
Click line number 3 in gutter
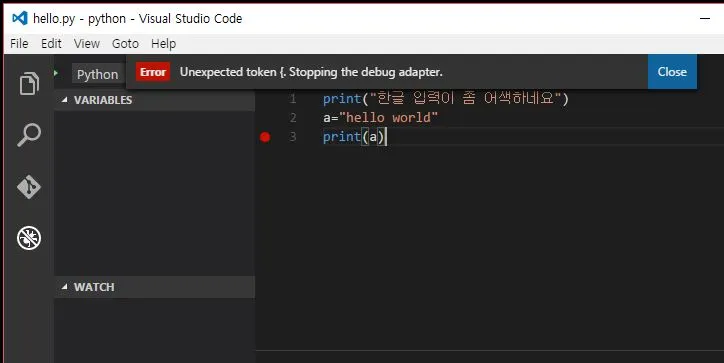(x=293, y=137)
